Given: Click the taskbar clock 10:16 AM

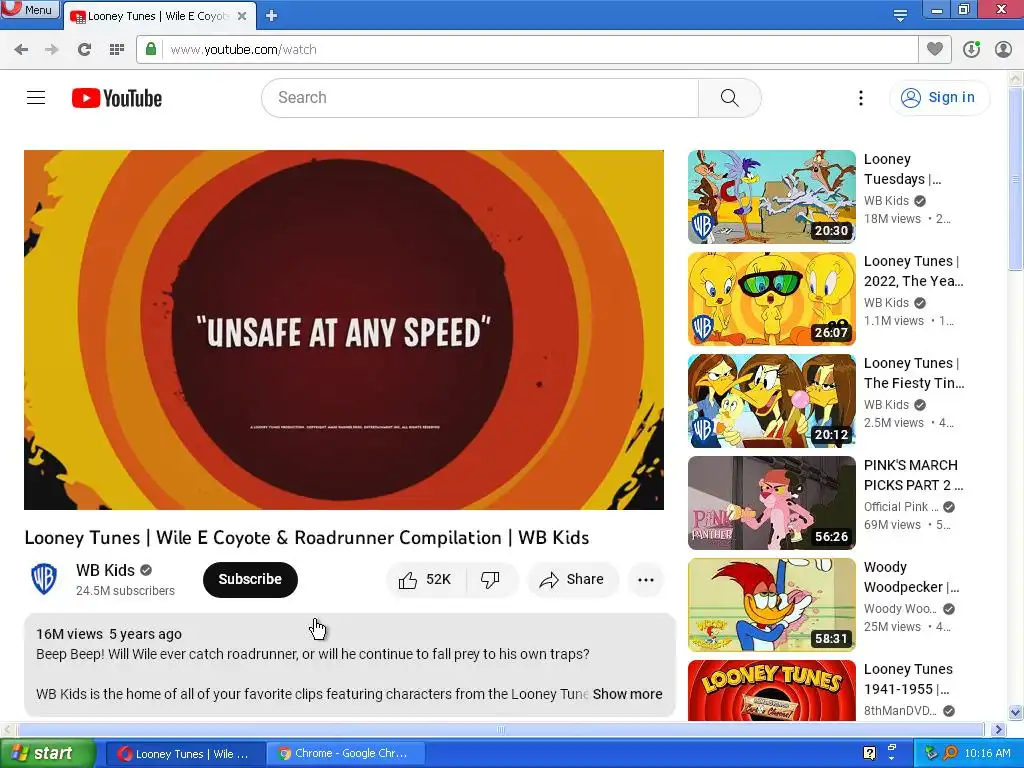Looking at the screenshot, I should tap(987, 753).
